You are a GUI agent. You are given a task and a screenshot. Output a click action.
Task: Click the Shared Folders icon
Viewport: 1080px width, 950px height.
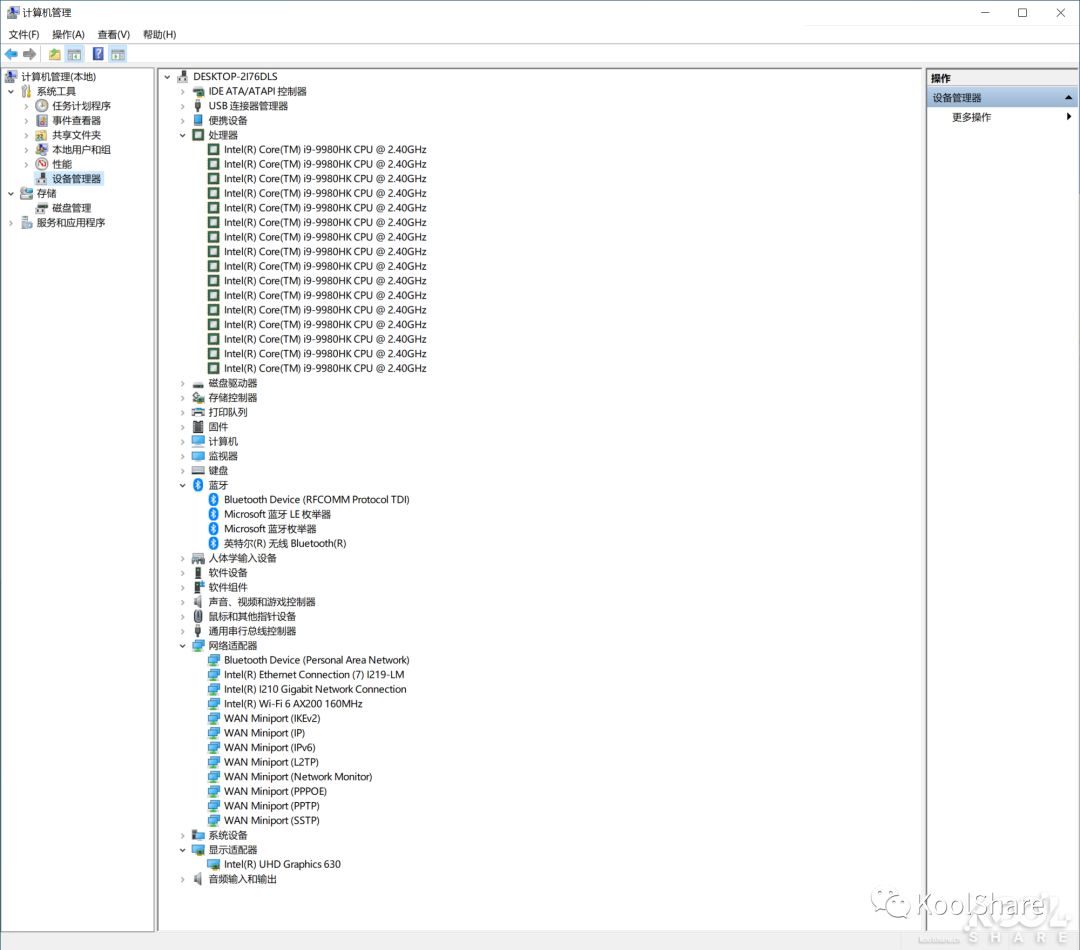click(42, 135)
